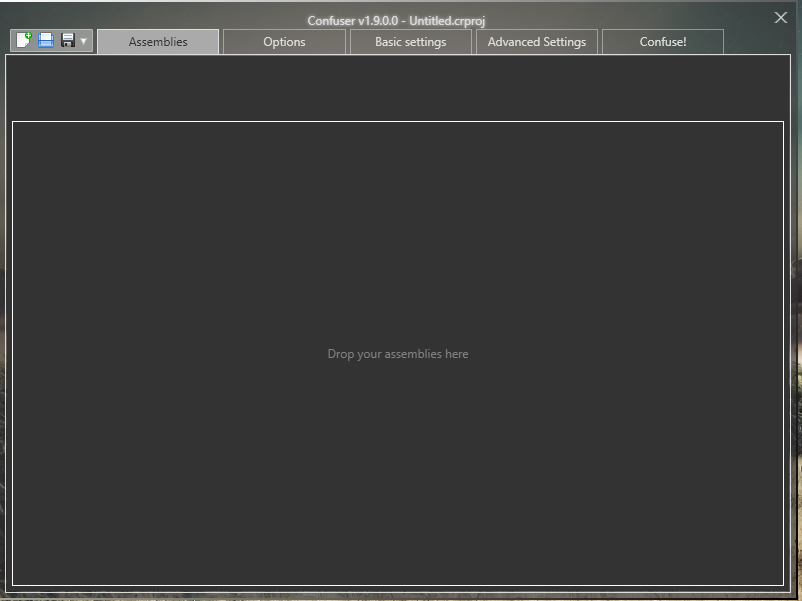Switch to the Assemblies tab

pos(158,41)
